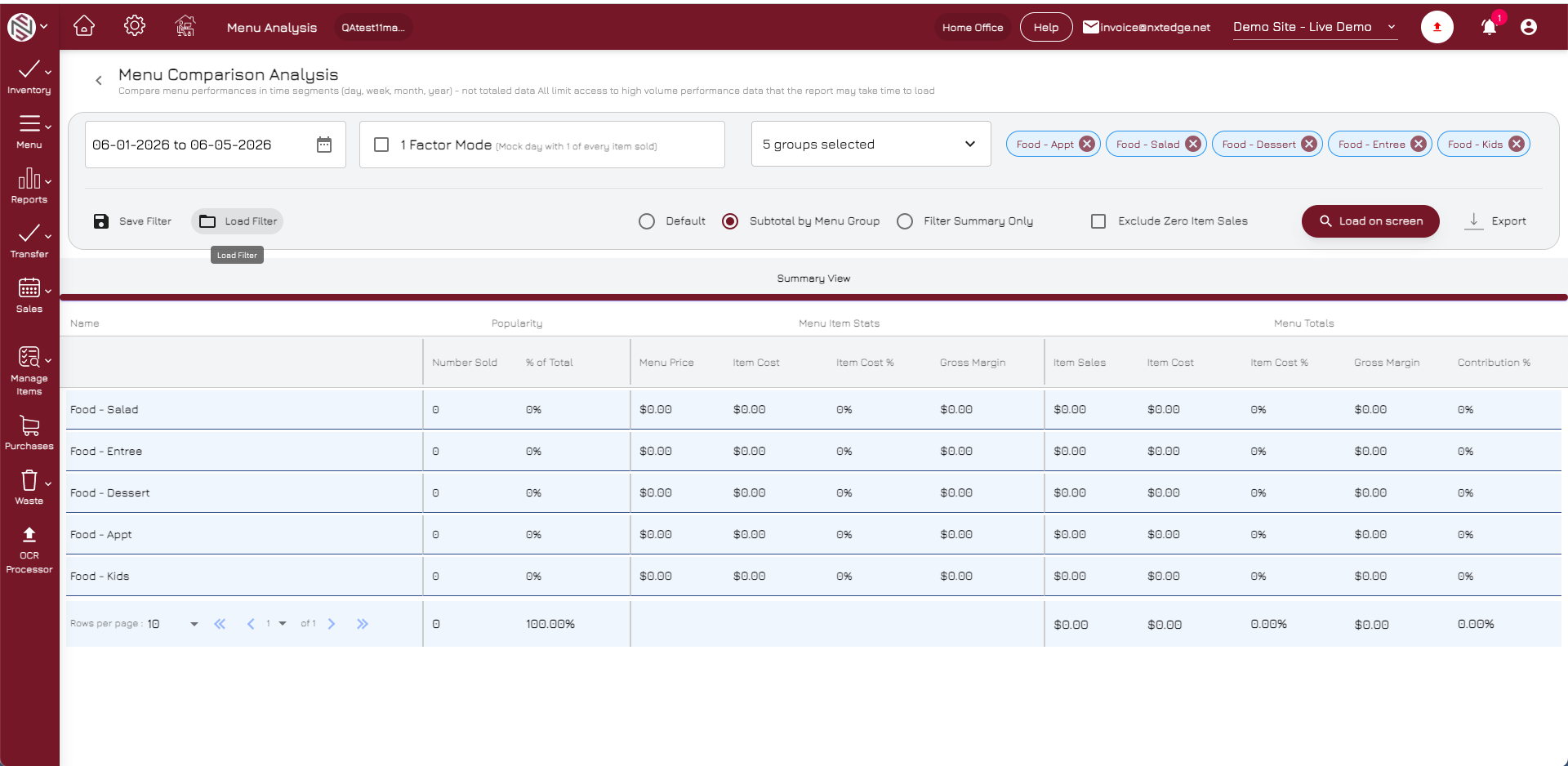Click the app logo in top-left corner
Screen dimensions: 1568x766
[x=21, y=27]
